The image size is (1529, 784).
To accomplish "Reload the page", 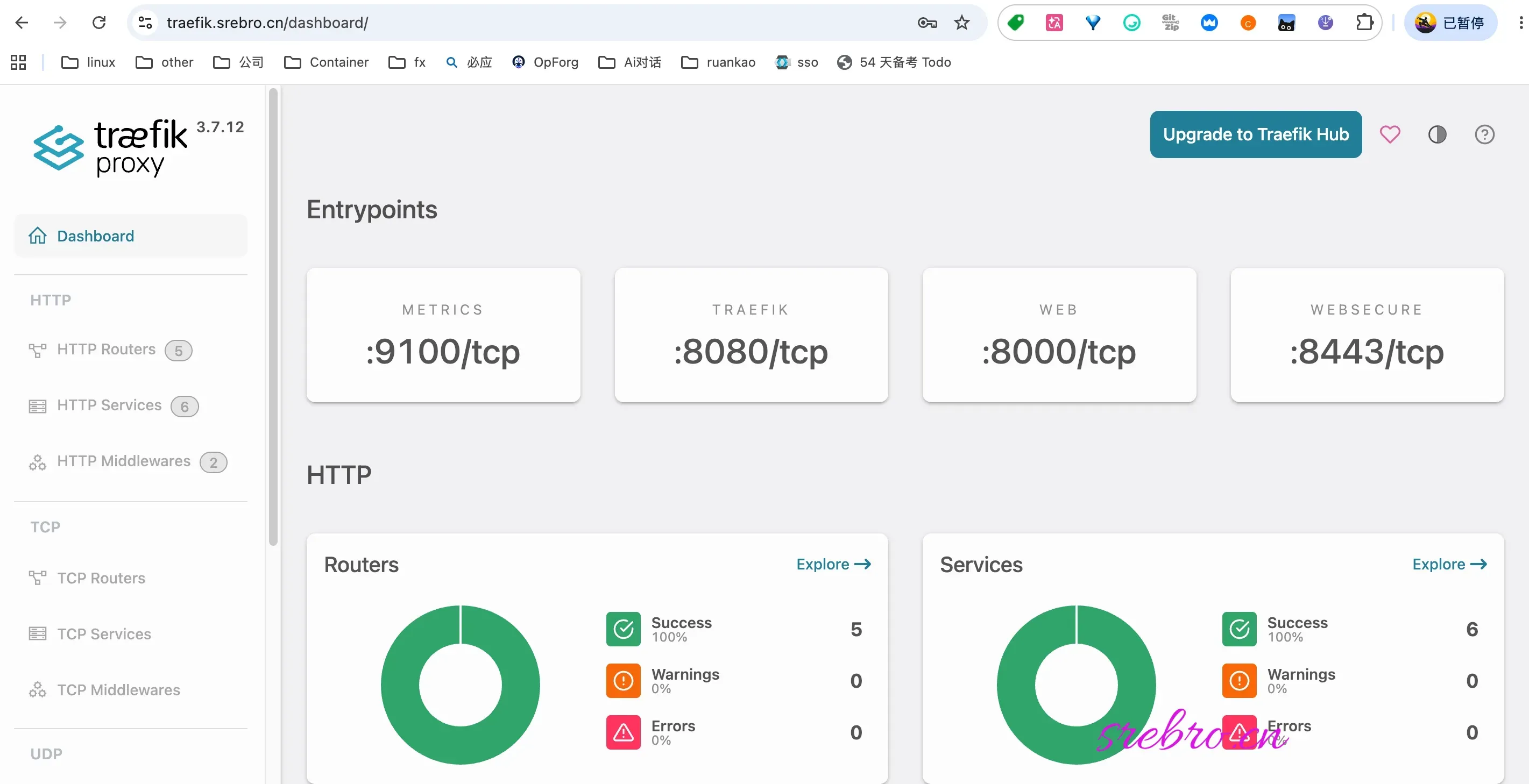I will 99,23.
